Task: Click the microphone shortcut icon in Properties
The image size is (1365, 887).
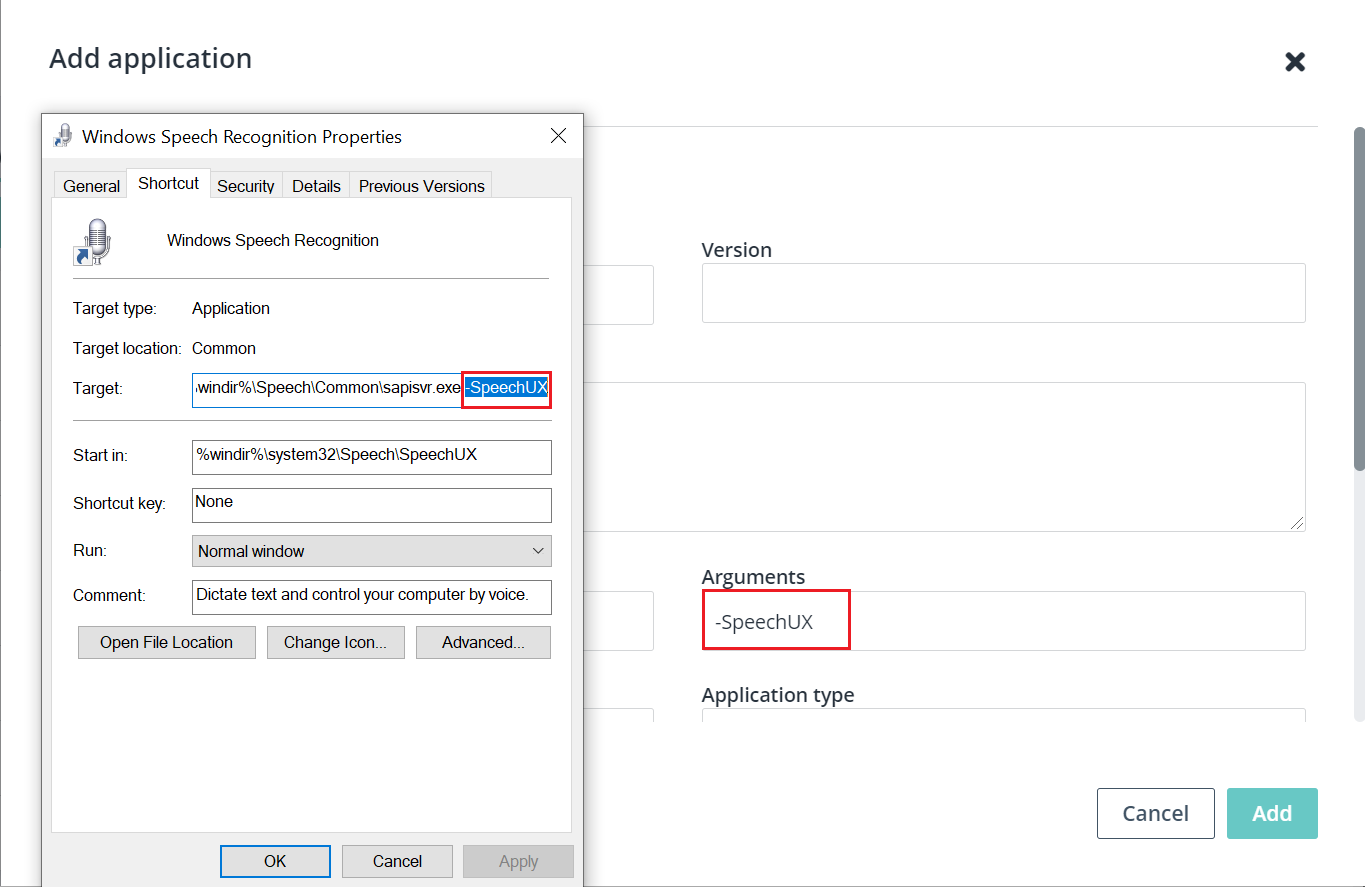Action: [x=93, y=241]
